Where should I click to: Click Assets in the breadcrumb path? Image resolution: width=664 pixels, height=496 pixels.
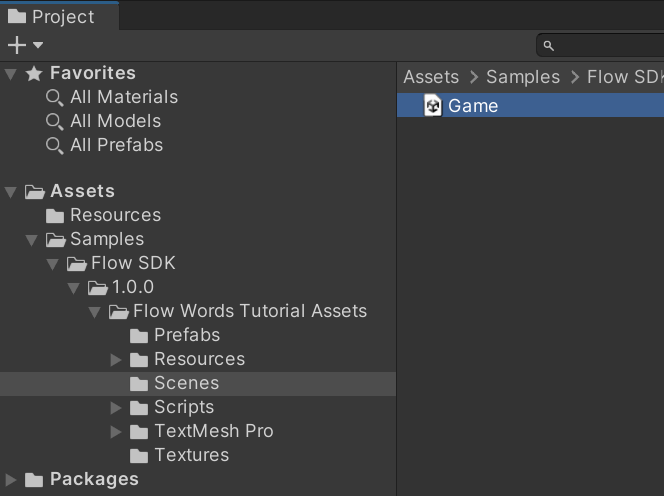(430, 77)
